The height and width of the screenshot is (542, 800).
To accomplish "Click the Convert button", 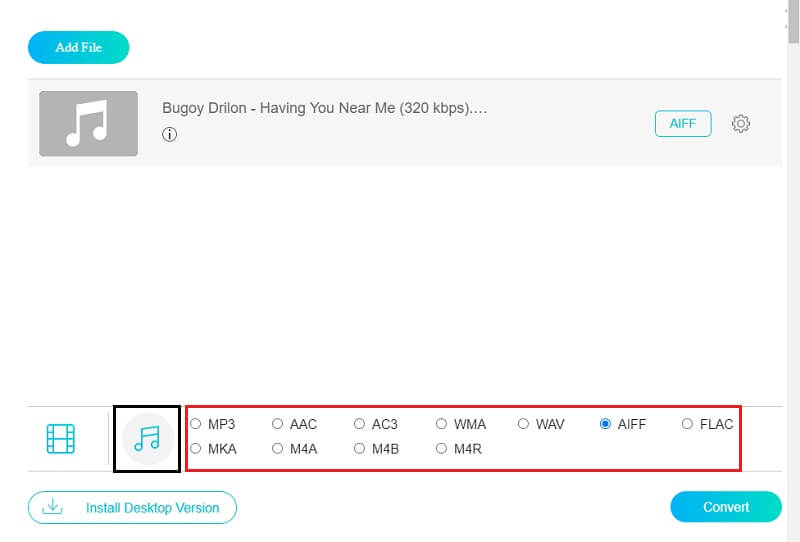I will click(725, 507).
